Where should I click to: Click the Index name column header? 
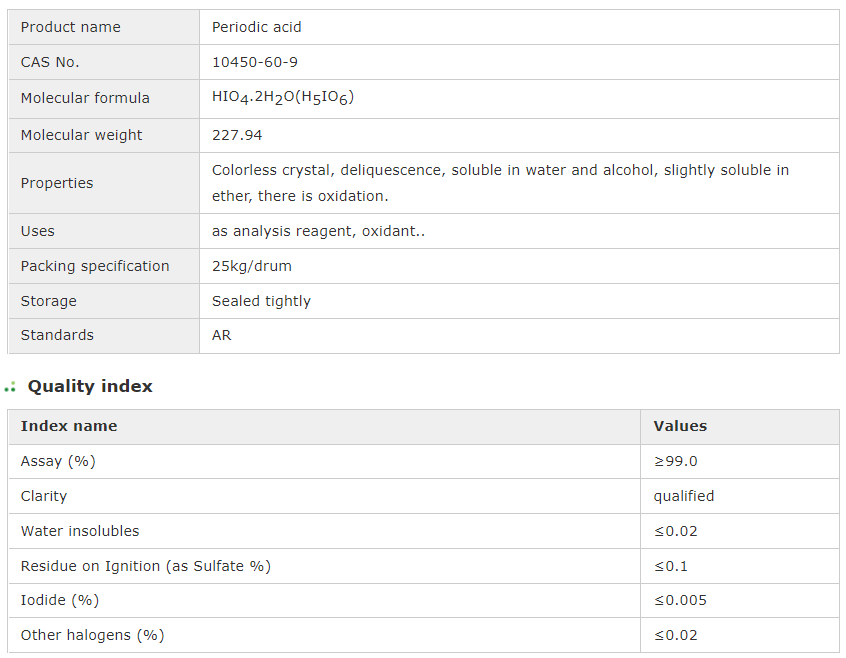69,426
